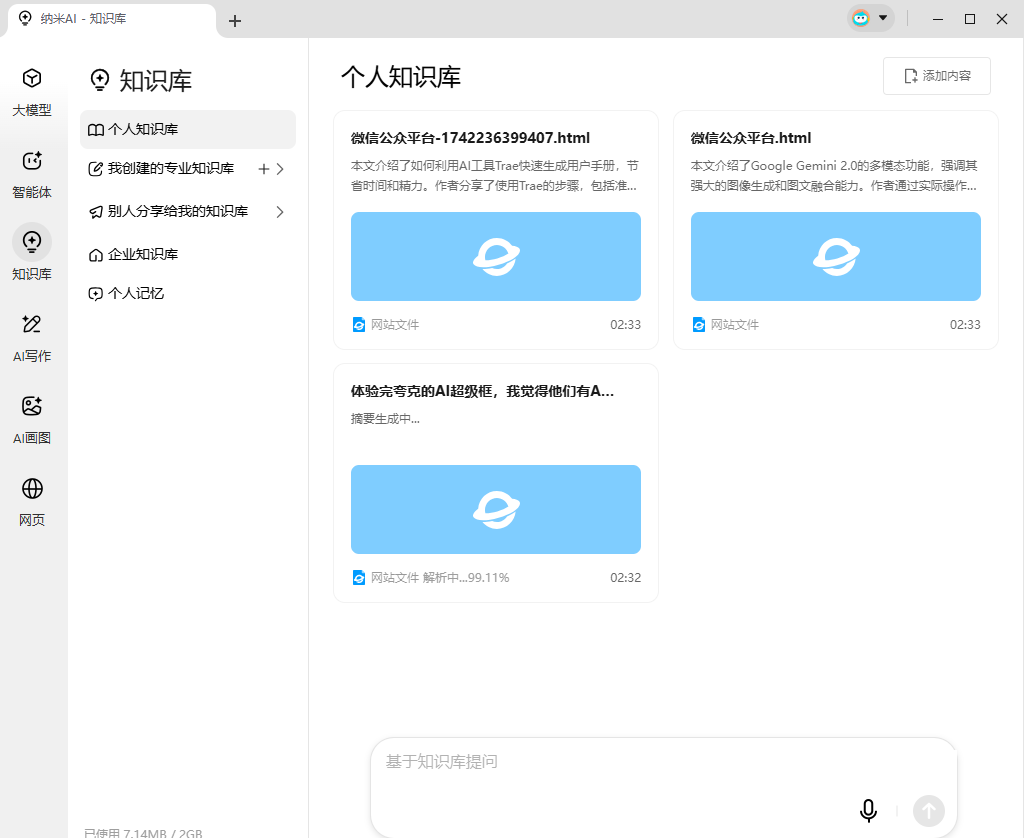
Task: Click the 个人知识库 page heading
Action: tap(401, 77)
